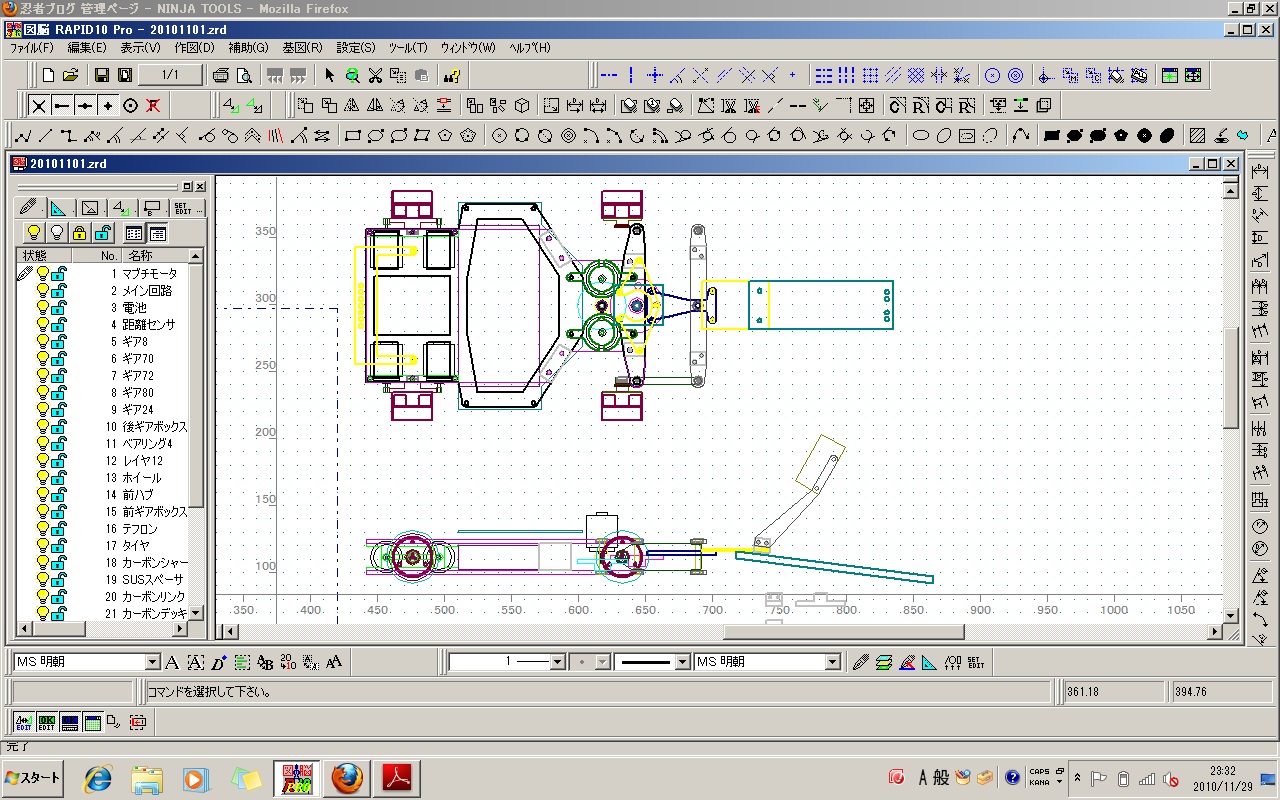Image resolution: width=1280 pixels, height=800 pixels.
Task: Open the right MS 明朝 font dropdown
Action: click(x=832, y=662)
